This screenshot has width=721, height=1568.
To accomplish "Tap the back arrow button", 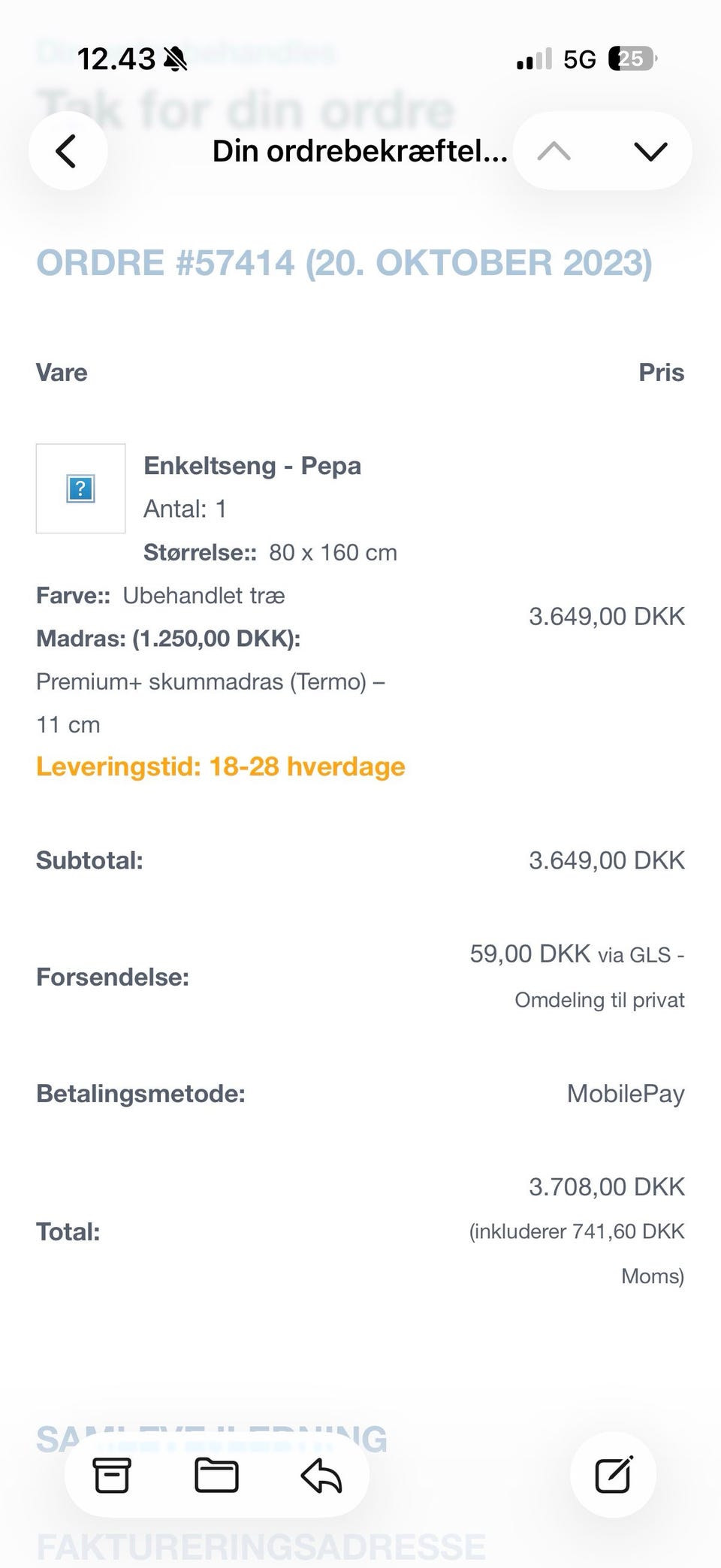I will (x=67, y=151).
